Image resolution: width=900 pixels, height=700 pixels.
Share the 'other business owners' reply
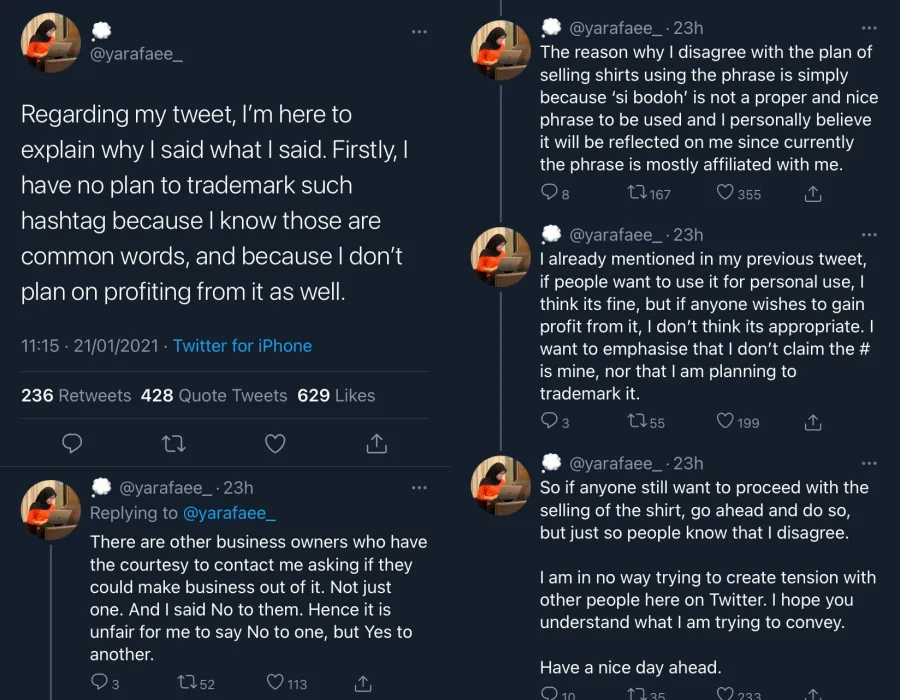pos(364,683)
